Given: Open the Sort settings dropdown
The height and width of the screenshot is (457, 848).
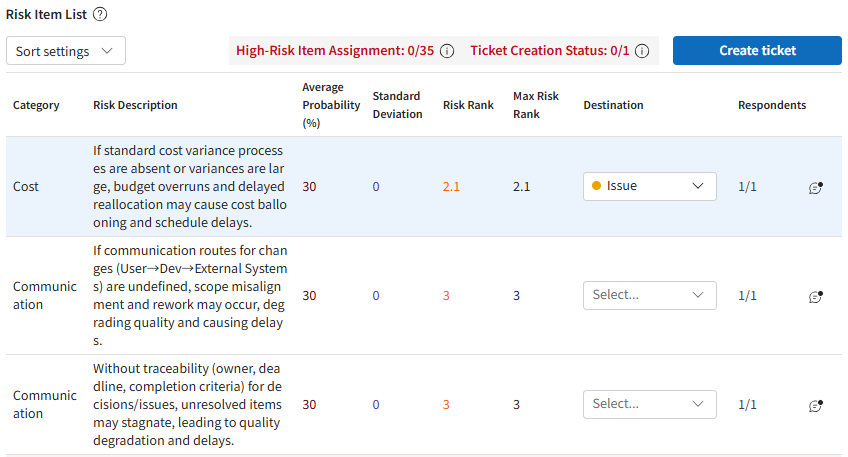Looking at the screenshot, I should tap(66, 51).
